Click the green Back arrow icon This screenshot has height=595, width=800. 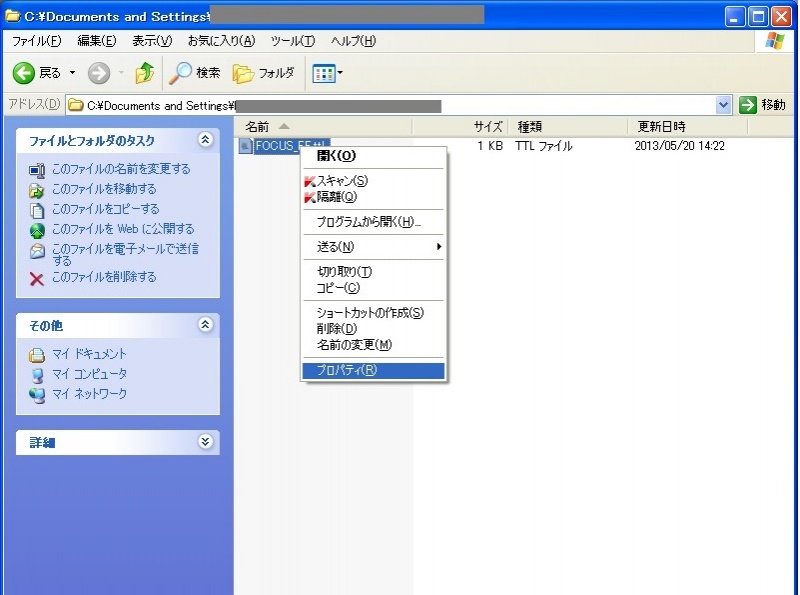(x=24, y=73)
